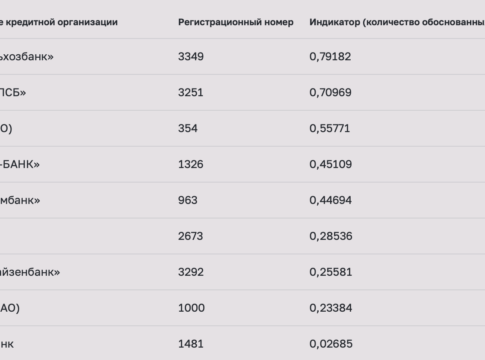Image resolution: width=485 pixels, height=360 pixels.
Task: Click indicator value 0,55771
Action: [330, 129]
